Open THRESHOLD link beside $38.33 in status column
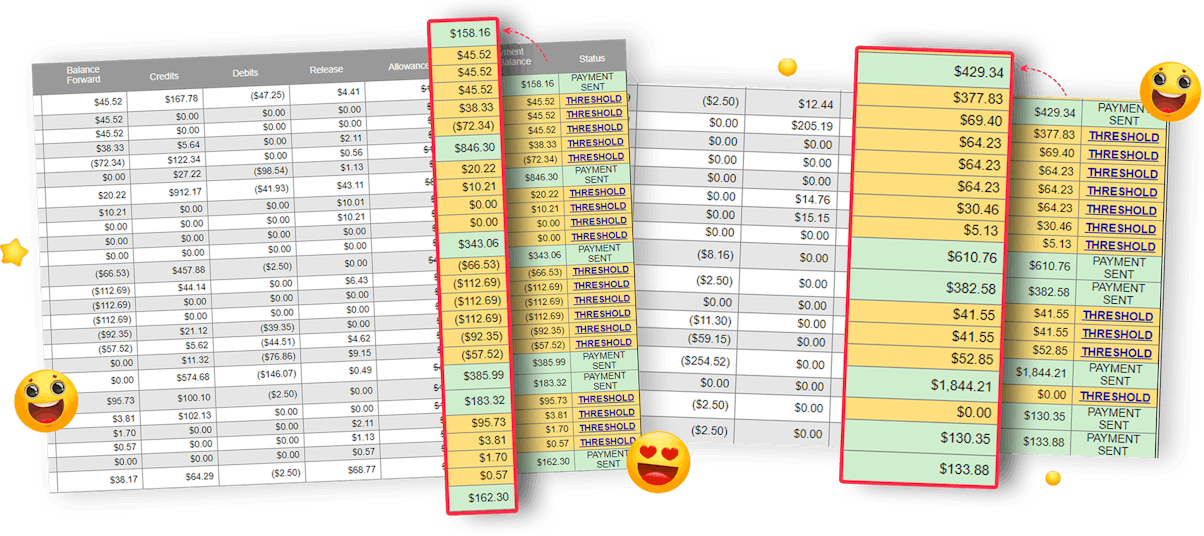1204x536 pixels. 595,143
